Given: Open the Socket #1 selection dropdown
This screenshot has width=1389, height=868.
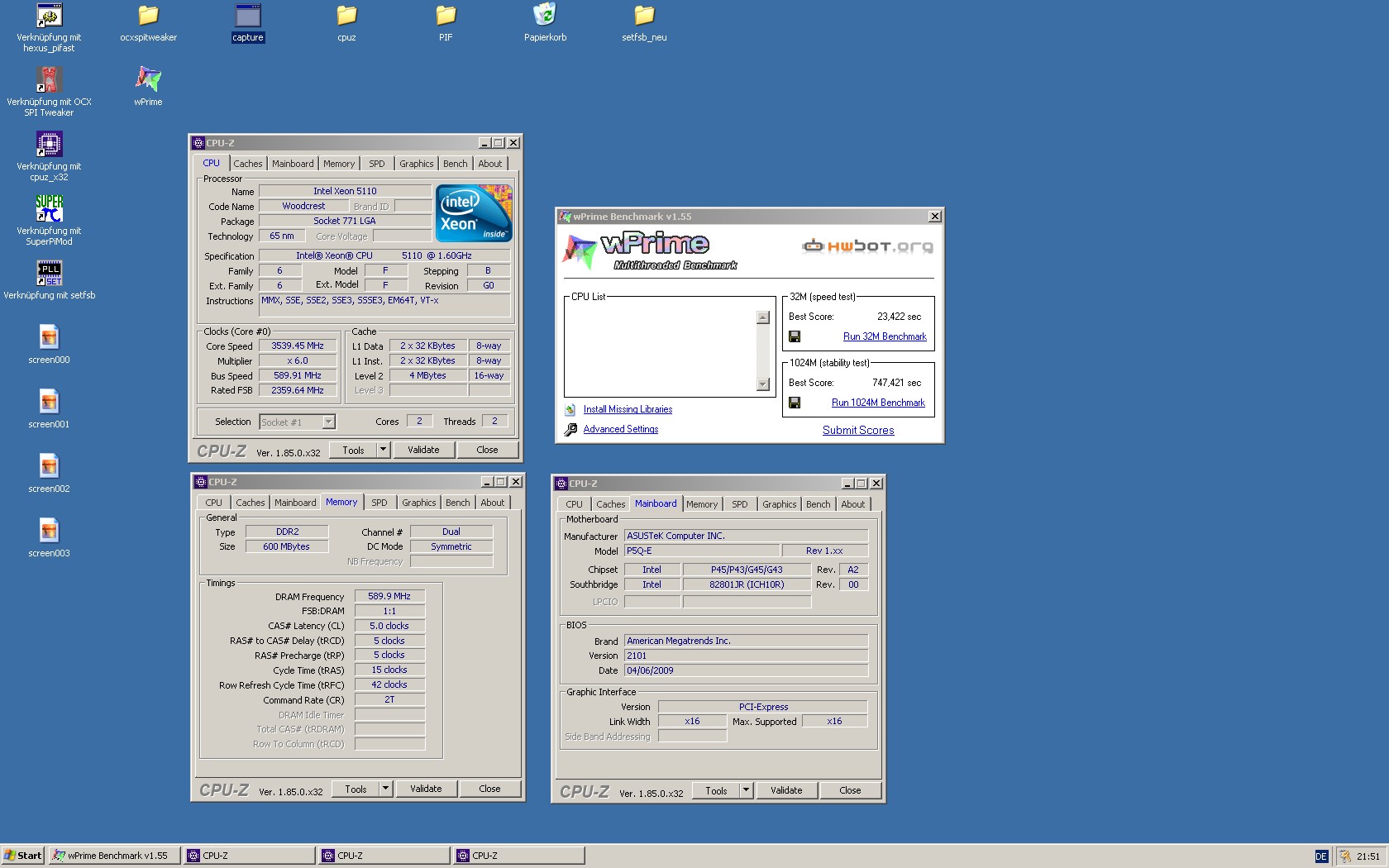Looking at the screenshot, I should tap(328, 422).
